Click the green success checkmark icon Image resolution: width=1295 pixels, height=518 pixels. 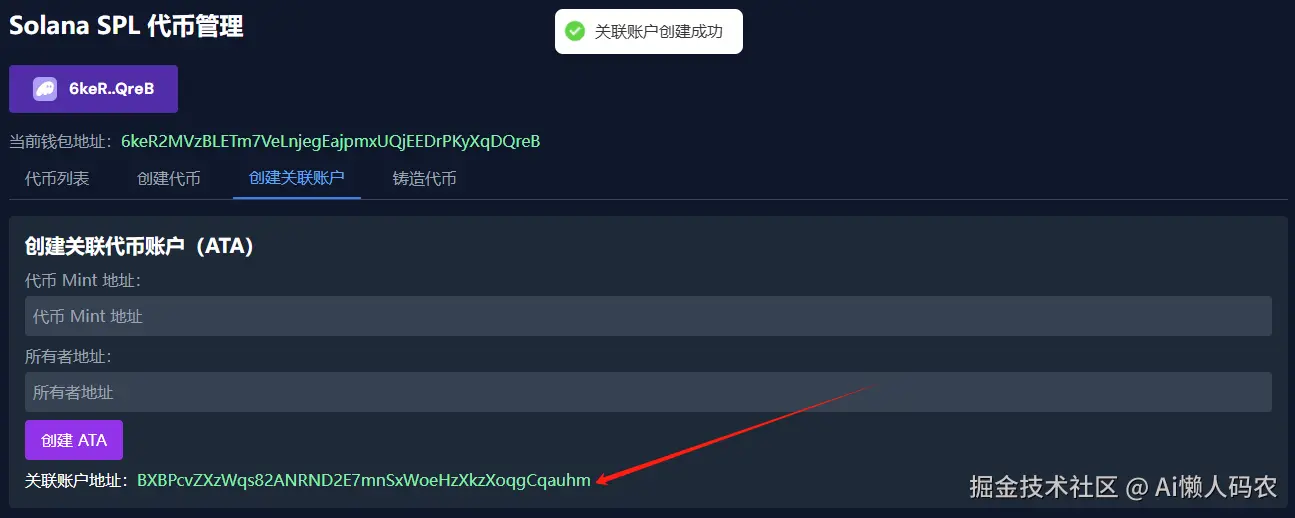pos(575,32)
